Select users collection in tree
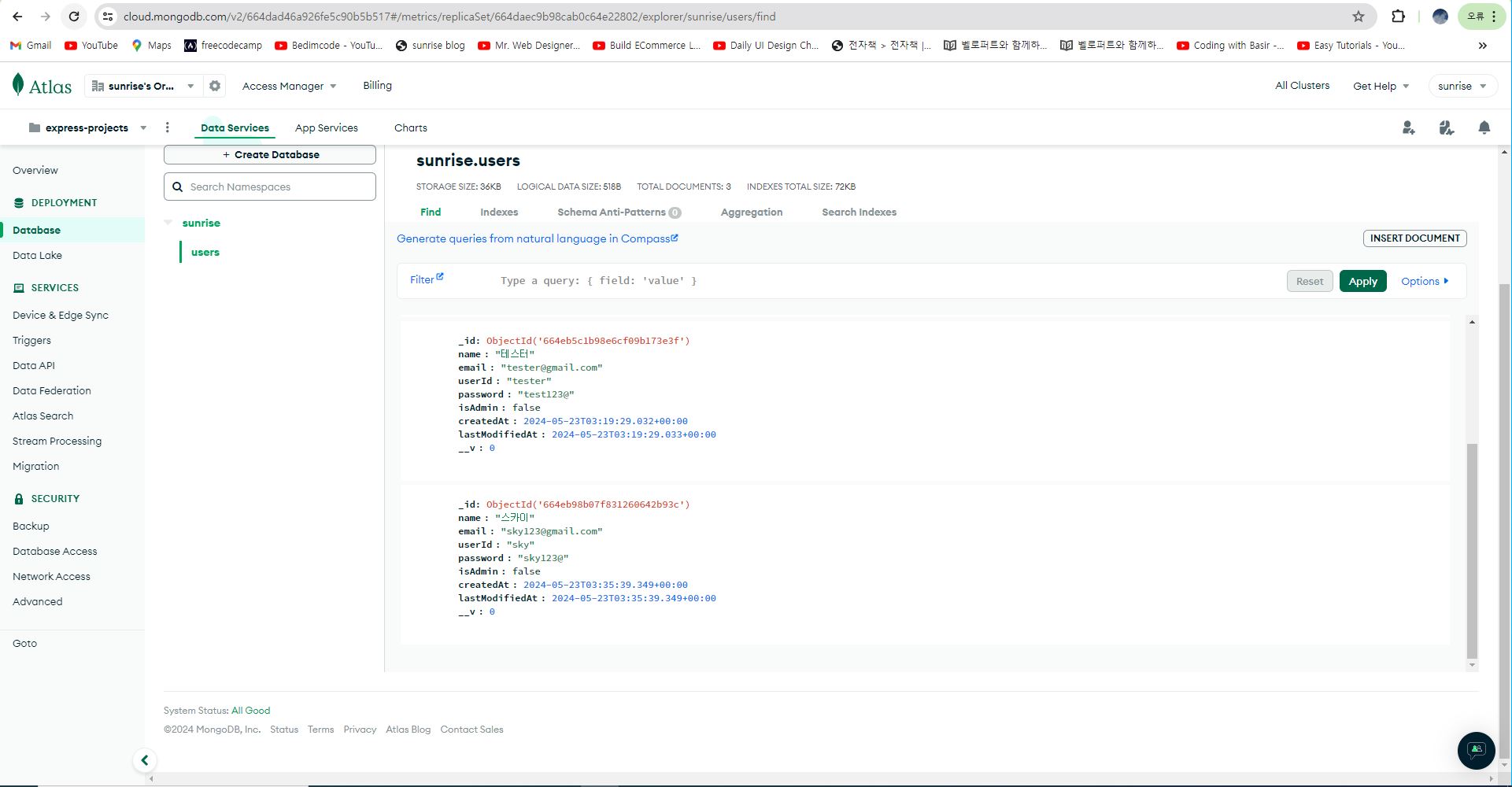The width and height of the screenshot is (1512, 787). (x=205, y=252)
